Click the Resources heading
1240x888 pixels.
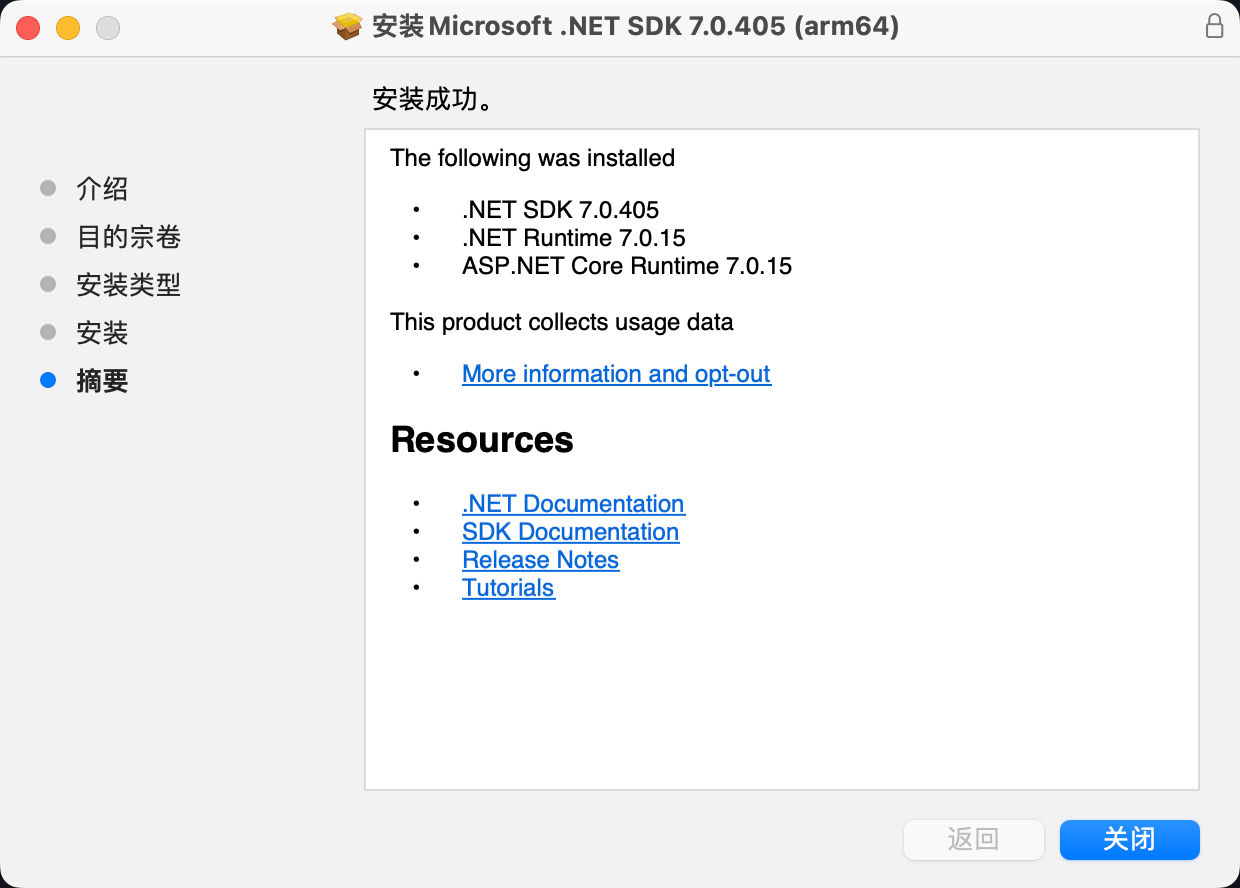coord(482,440)
